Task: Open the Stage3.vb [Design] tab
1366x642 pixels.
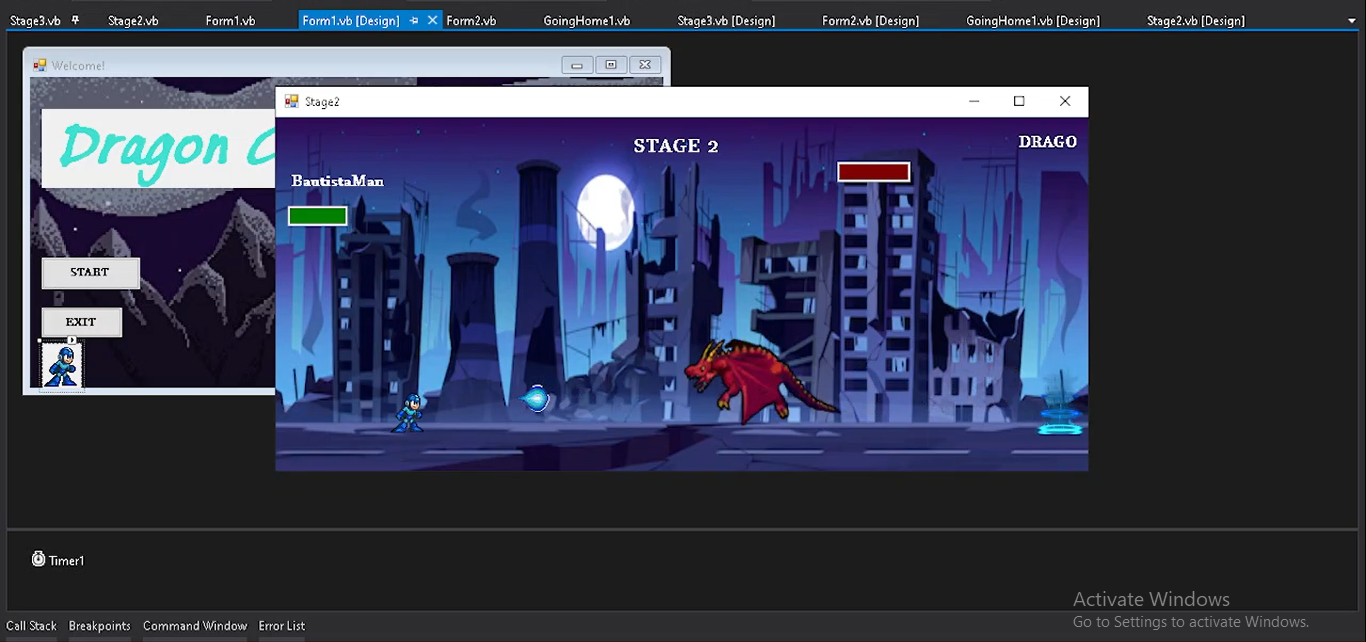Action: (x=725, y=21)
